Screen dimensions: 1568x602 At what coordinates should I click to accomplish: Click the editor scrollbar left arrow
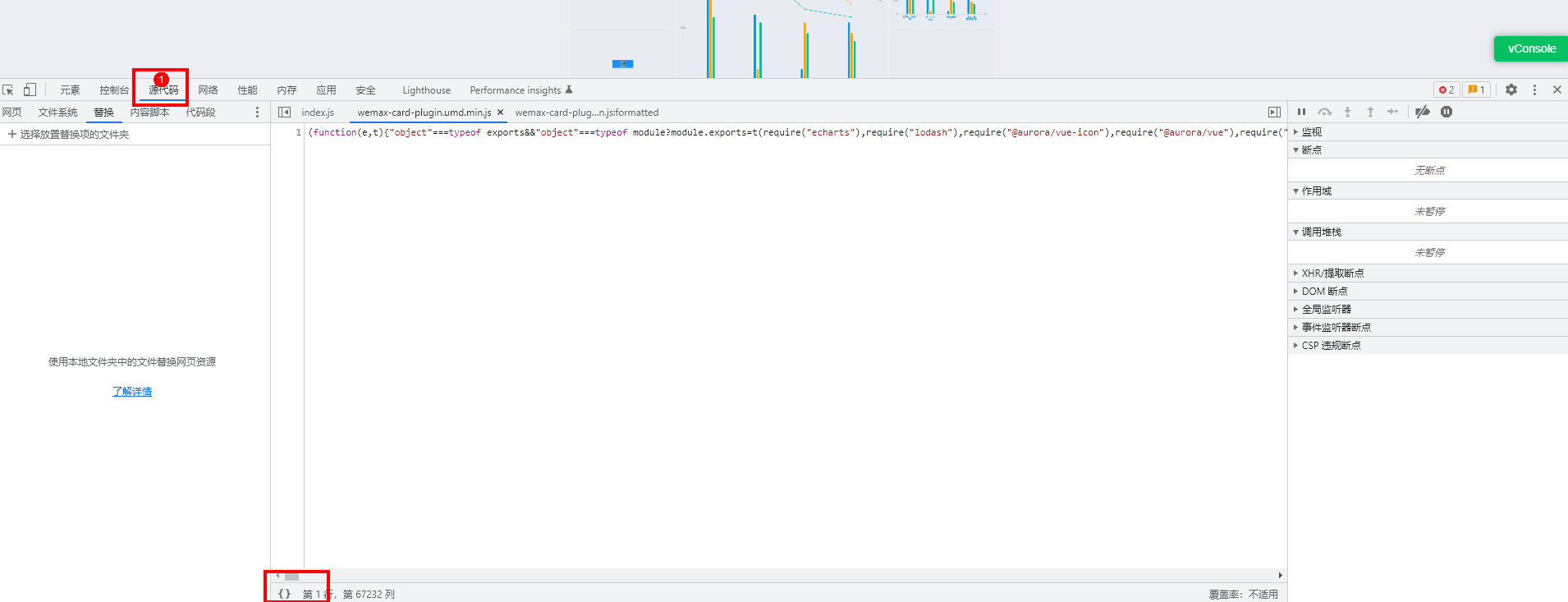pyautogui.click(x=277, y=576)
